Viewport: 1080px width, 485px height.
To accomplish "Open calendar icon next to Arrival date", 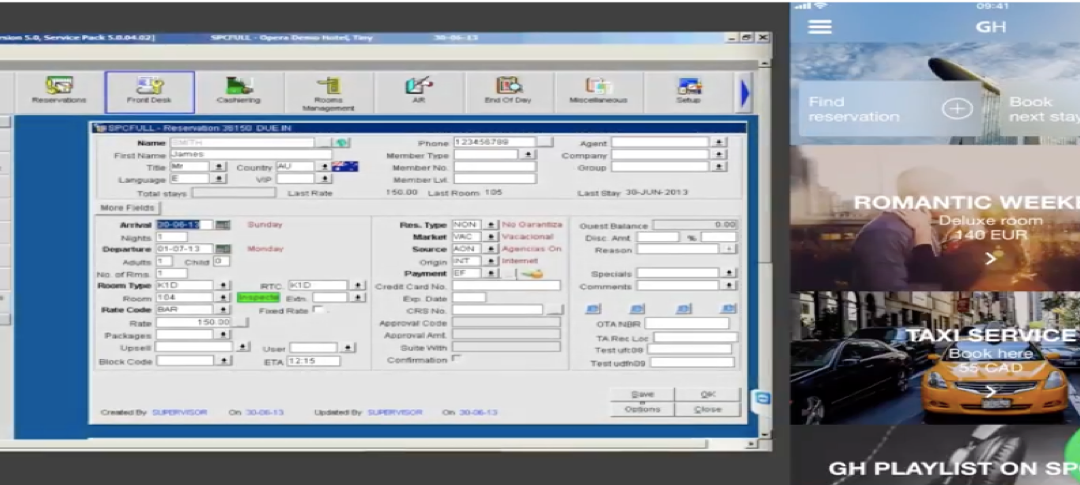I will [x=222, y=225].
